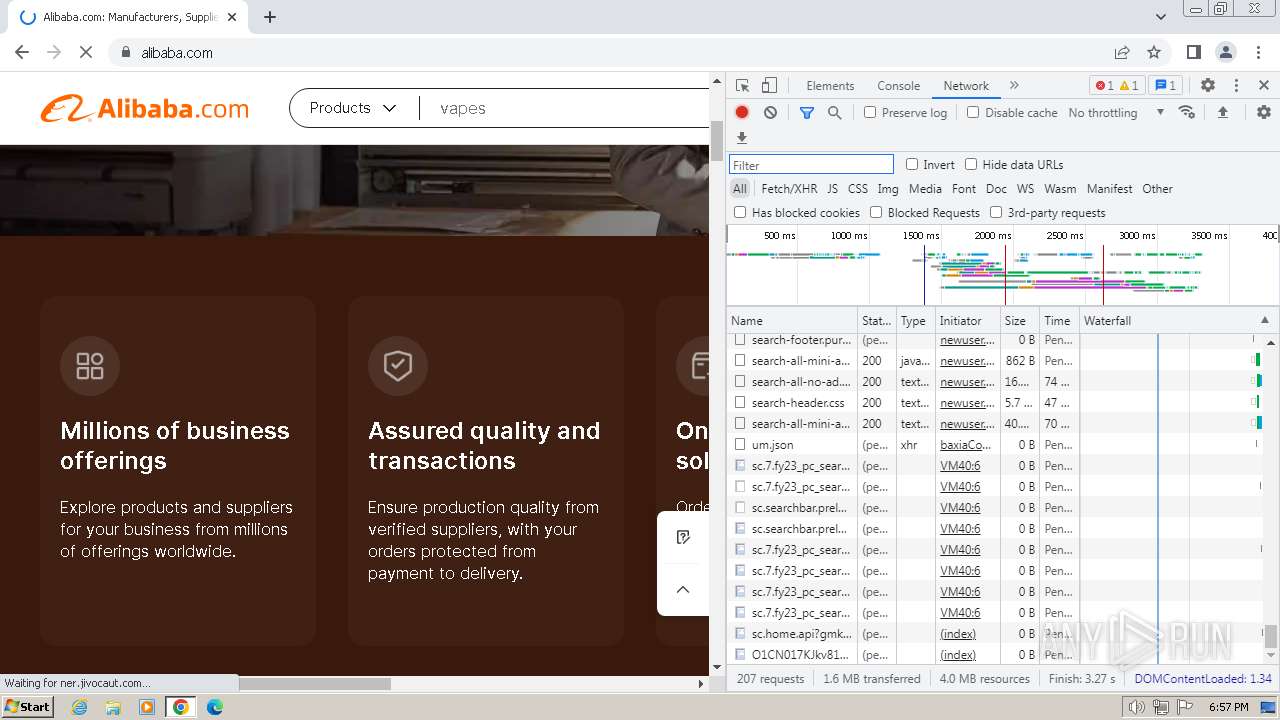
Task: Check the Invert filter checkbox
Action: click(912, 164)
